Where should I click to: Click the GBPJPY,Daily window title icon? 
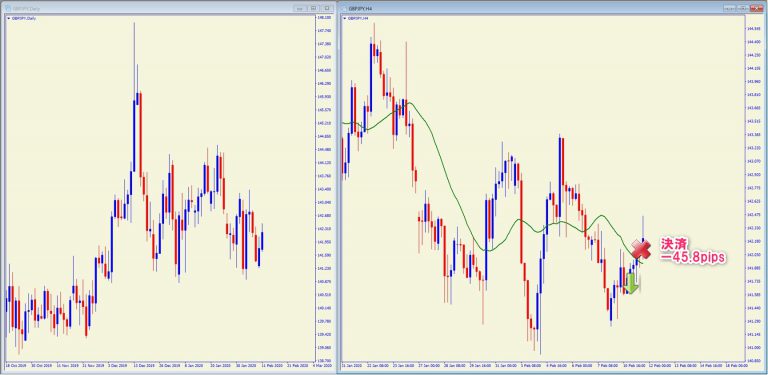coord(8,8)
